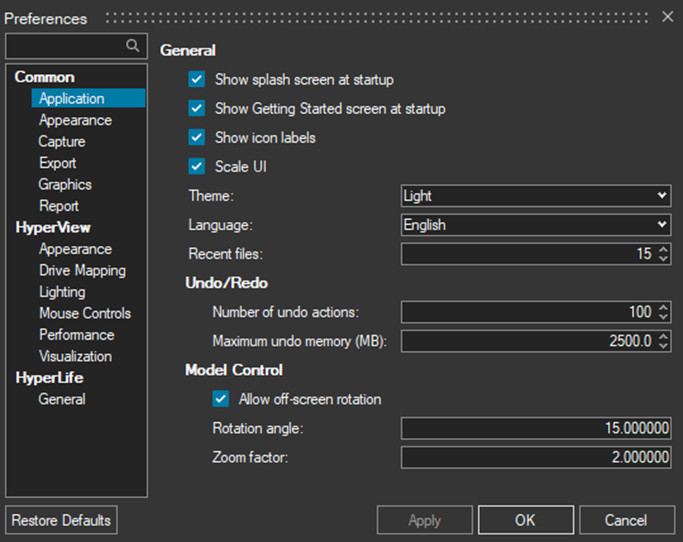
Task: Select Mouse Controls under HyperView
Action: tap(85, 314)
